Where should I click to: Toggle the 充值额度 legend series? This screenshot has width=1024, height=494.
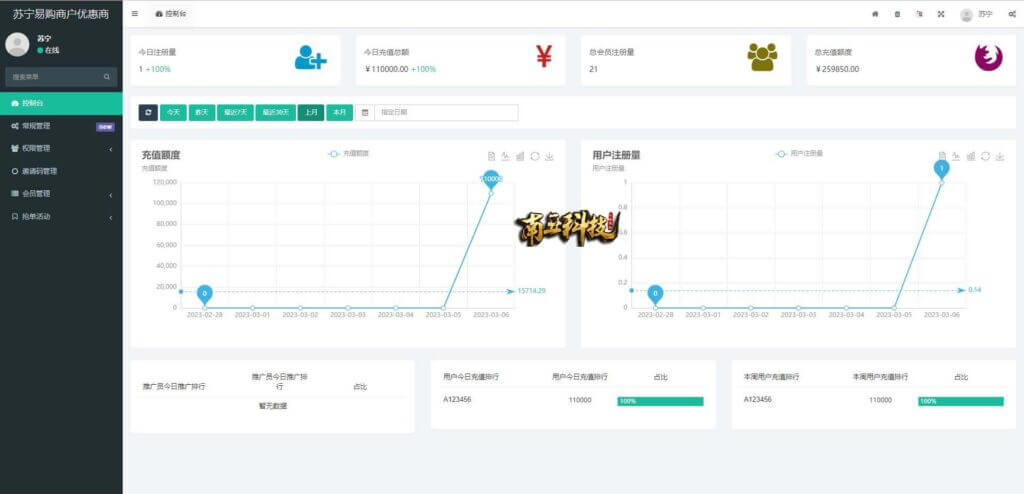pos(348,154)
